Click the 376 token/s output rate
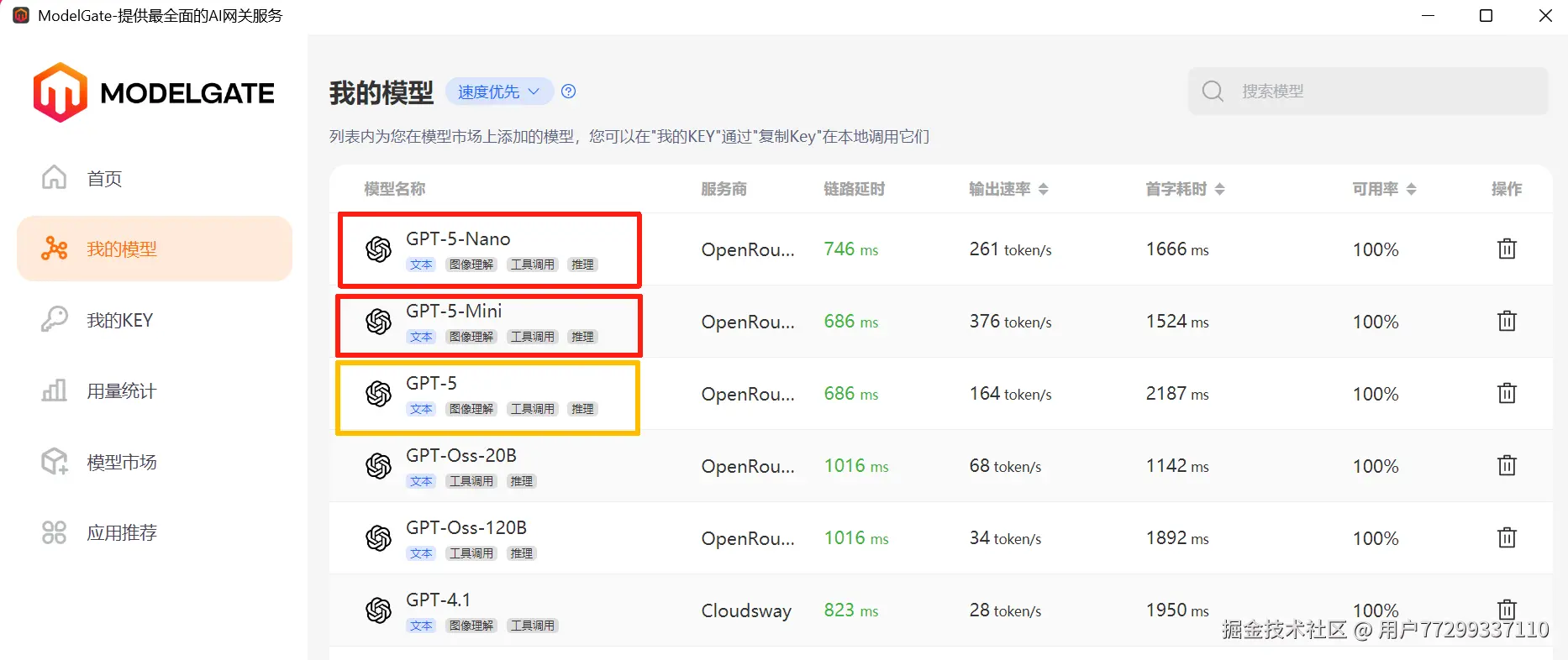1568x660 pixels. pyautogui.click(x=1011, y=322)
